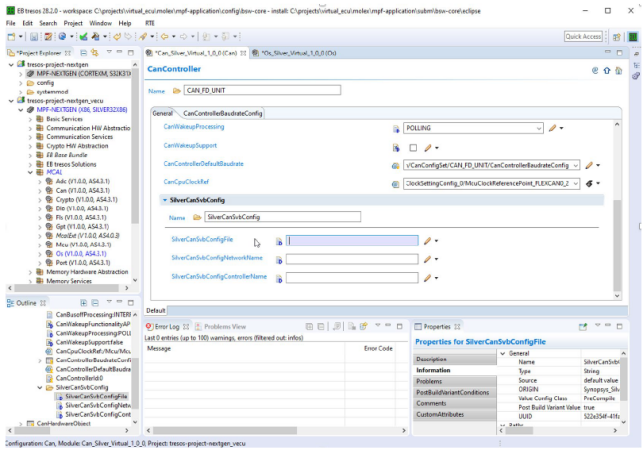The height and width of the screenshot is (450, 643).
Task: Open the File menu
Action: point(11,23)
